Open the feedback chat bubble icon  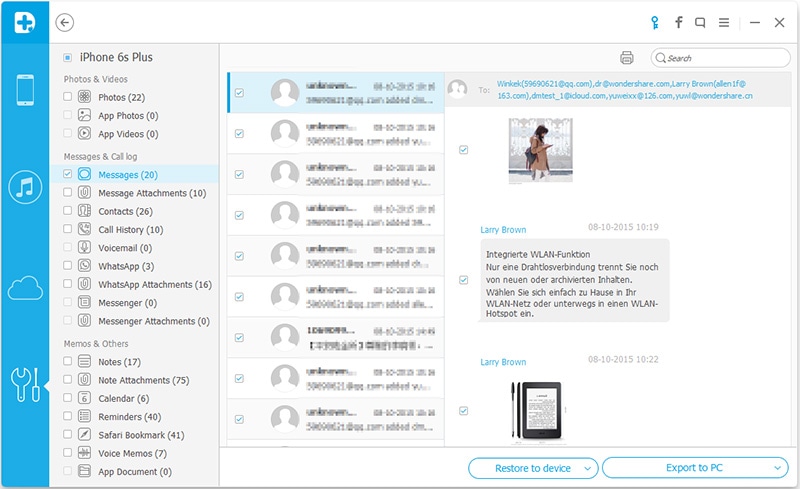pyautogui.click(x=700, y=22)
